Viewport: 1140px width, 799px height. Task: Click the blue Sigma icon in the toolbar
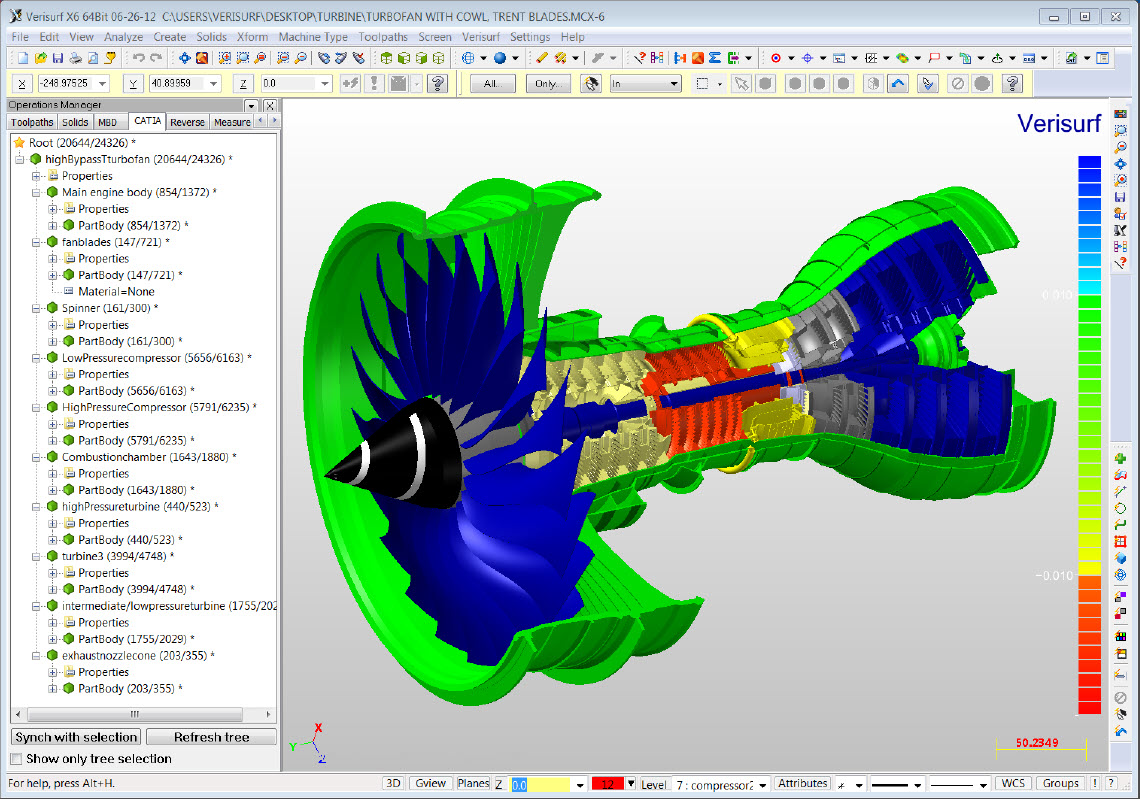(715, 58)
